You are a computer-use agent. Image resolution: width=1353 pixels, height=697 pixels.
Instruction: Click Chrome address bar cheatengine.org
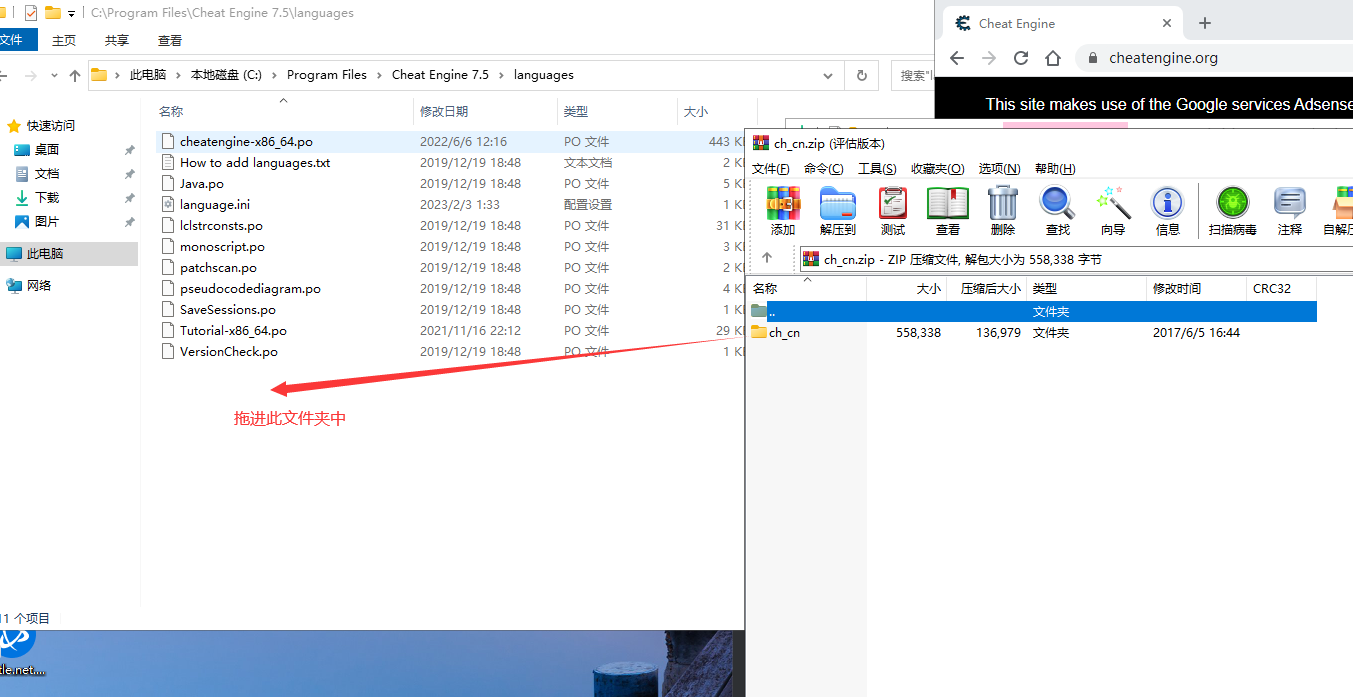(x=1163, y=58)
